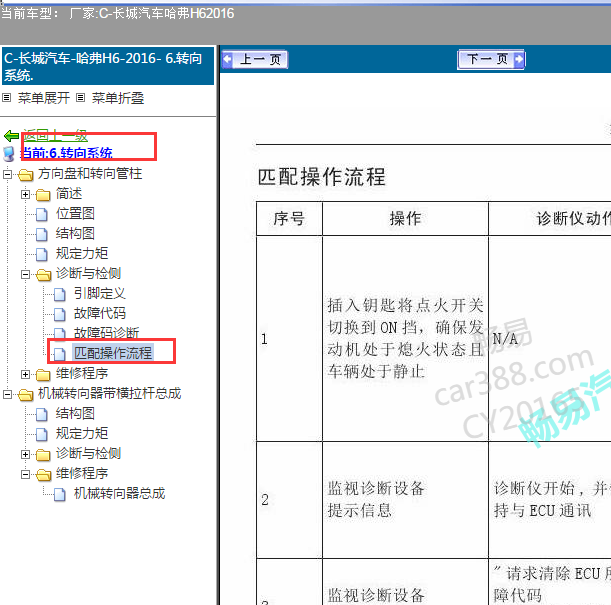Open 规定力矩 under 方向盘和转向管柱
The image size is (611, 605).
click(82, 254)
